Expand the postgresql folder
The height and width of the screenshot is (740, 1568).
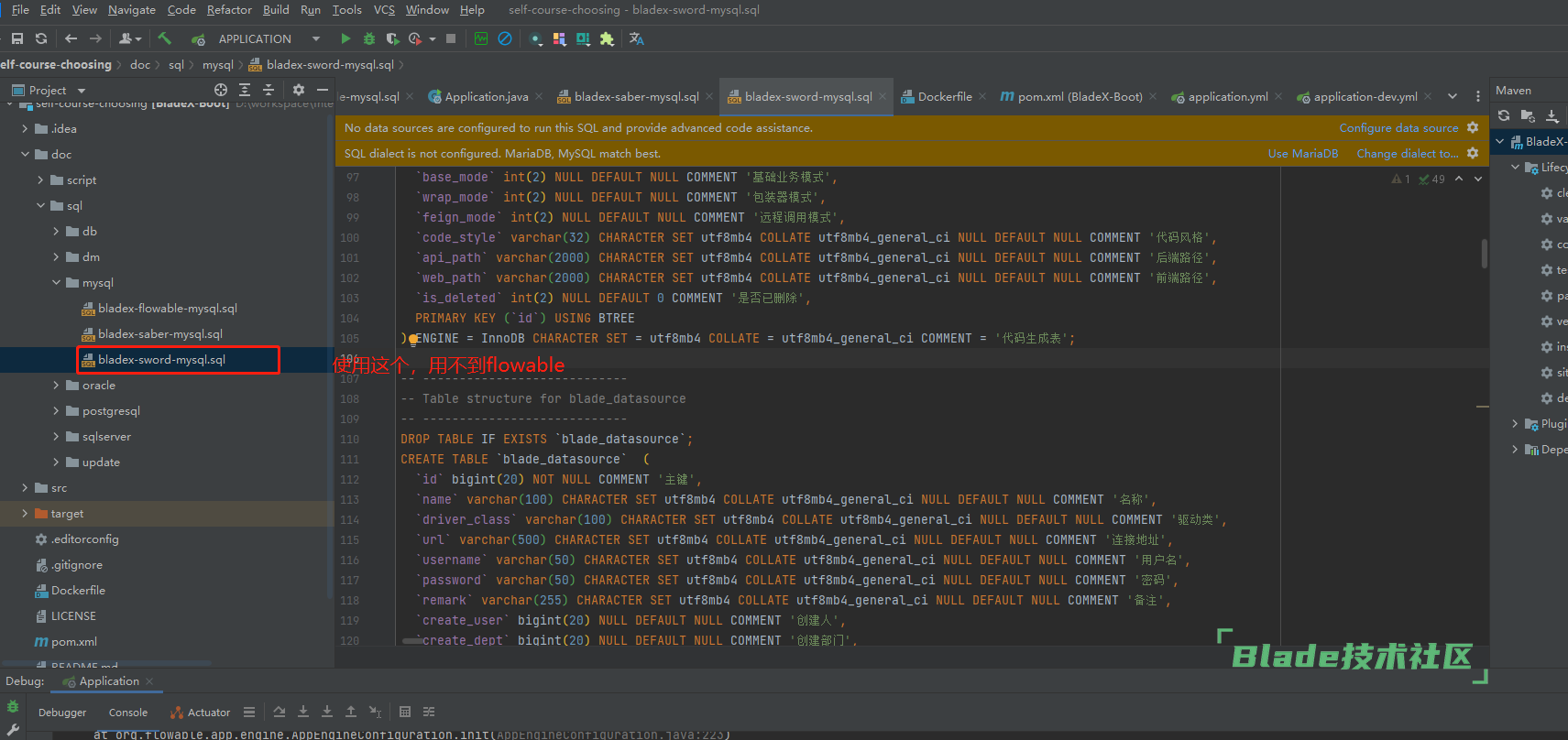point(56,411)
